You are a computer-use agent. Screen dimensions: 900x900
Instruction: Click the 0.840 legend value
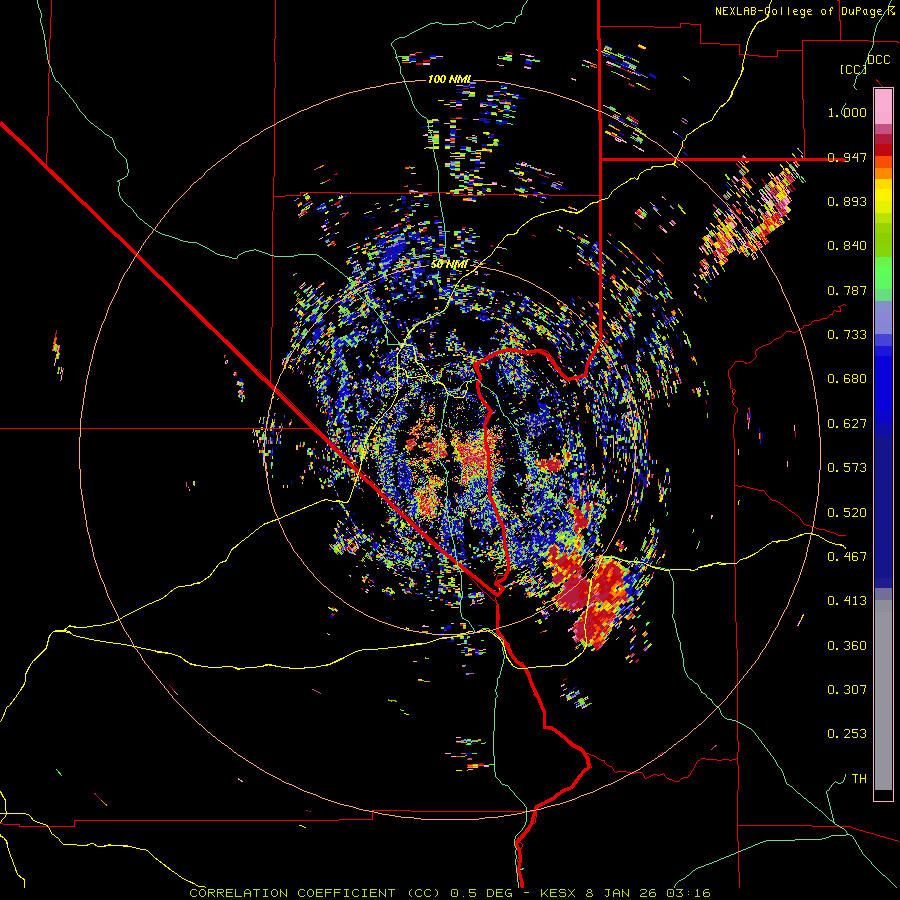tap(847, 246)
